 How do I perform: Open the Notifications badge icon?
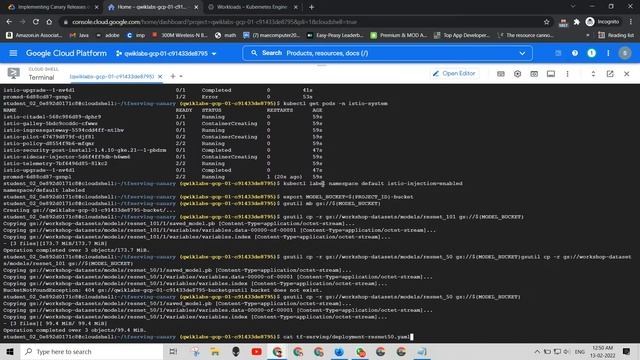591,53
